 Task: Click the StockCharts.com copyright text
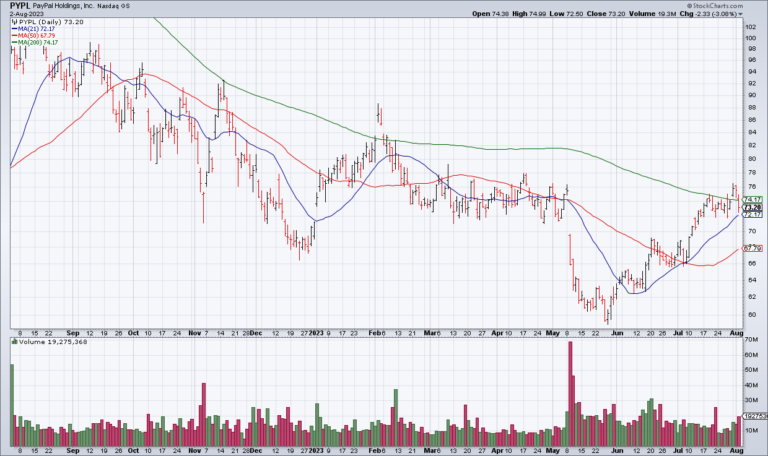(x=715, y=6)
